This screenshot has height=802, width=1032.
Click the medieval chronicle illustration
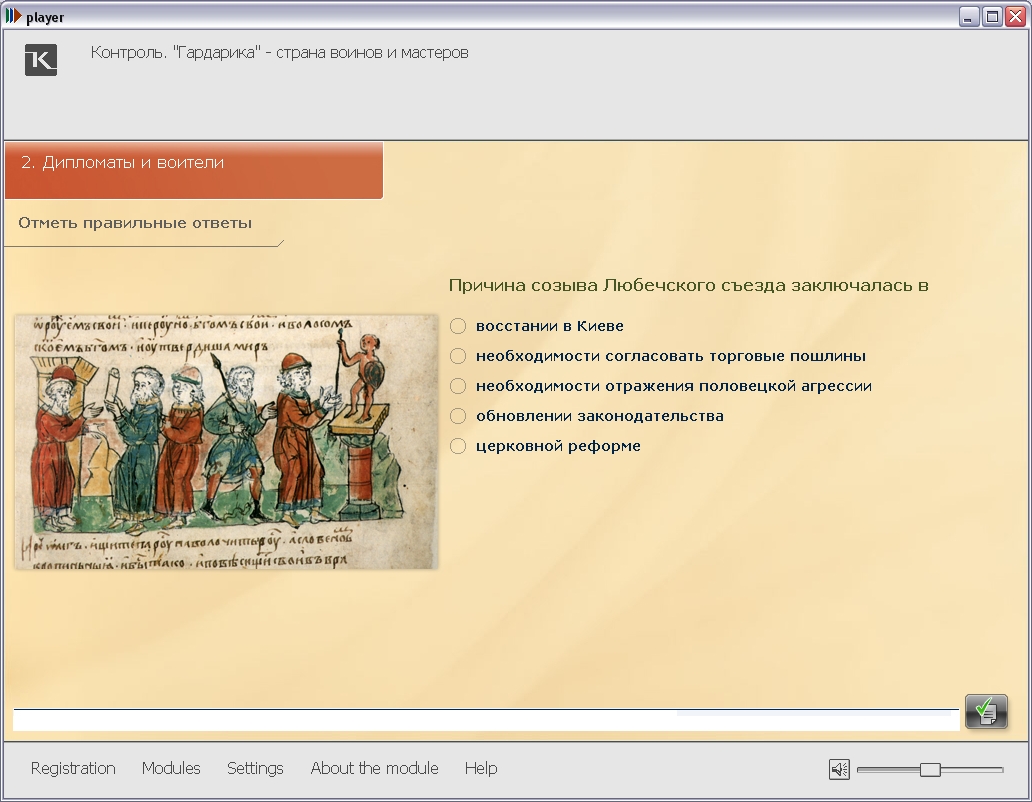226,441
